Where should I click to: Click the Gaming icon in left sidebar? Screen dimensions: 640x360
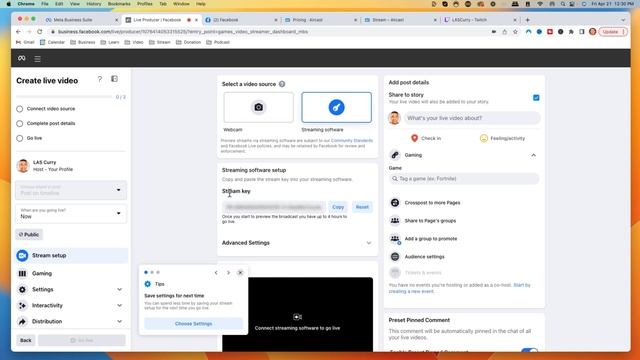[22, 273]
